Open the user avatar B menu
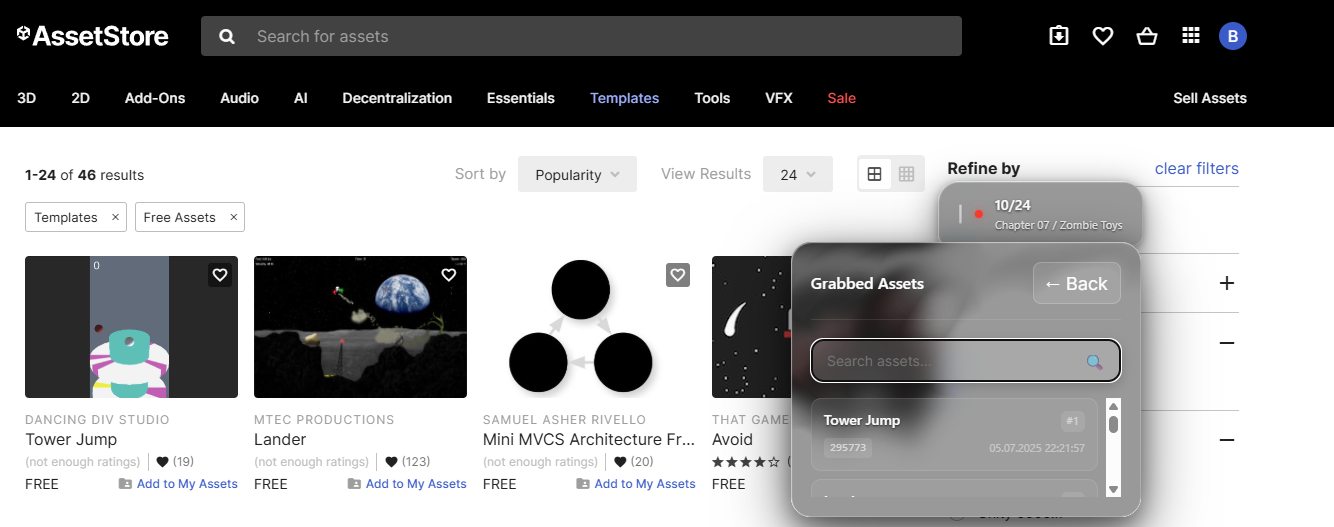The height and width of the screenshot is (527, 1334). click(1232, 36)
